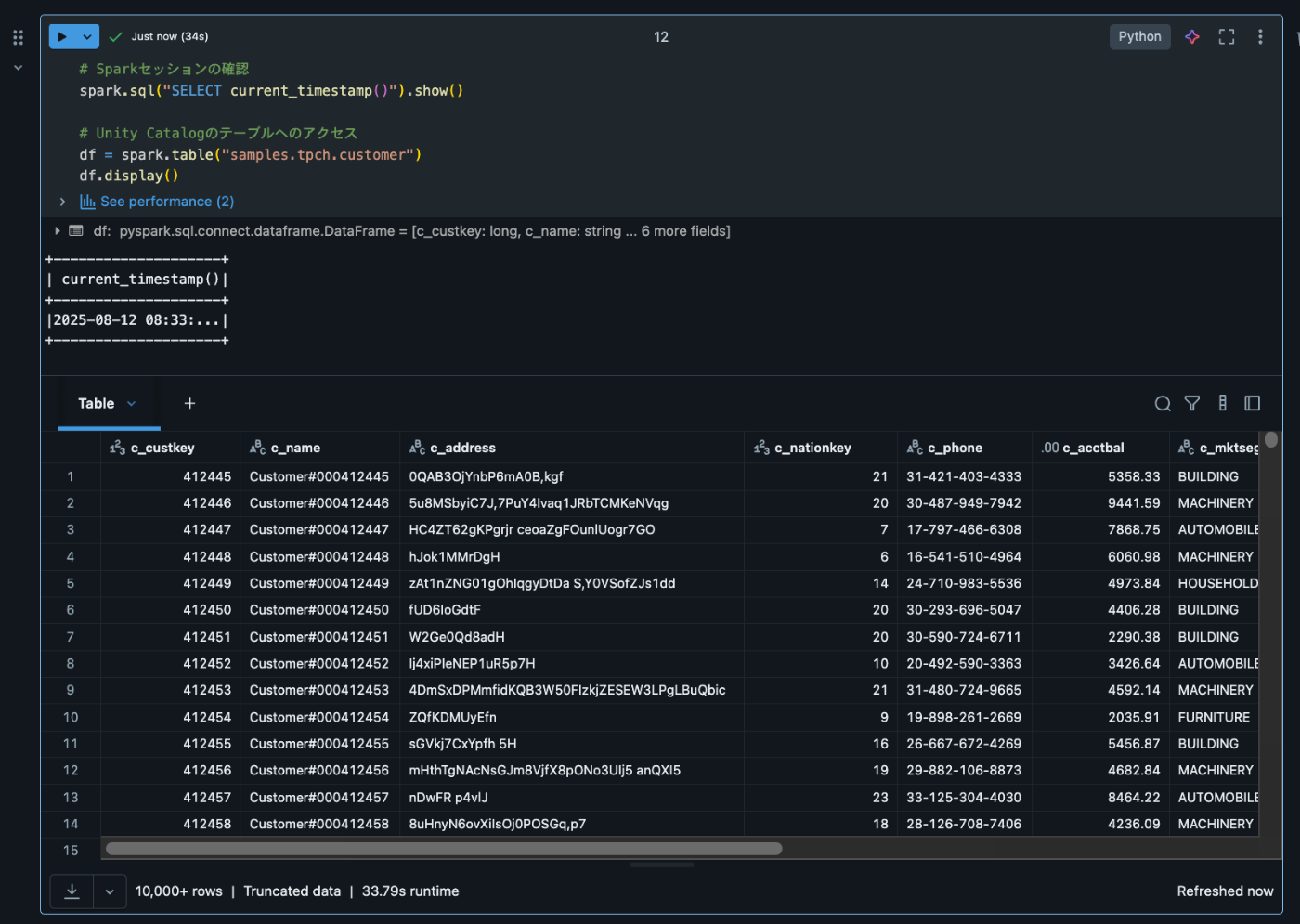The image size is (1300, 924).
Task: Click the Truncated data label
Action: click(292, 891)
